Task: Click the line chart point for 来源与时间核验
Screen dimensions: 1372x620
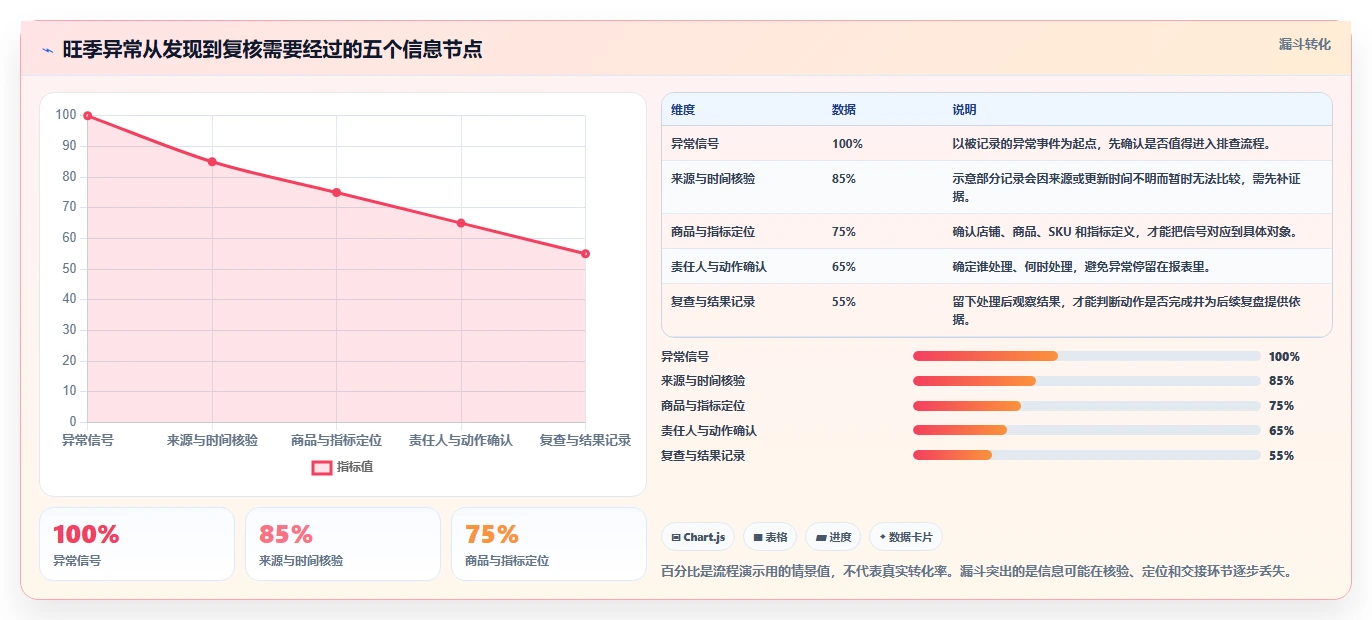Action: [x=212, y=162]
